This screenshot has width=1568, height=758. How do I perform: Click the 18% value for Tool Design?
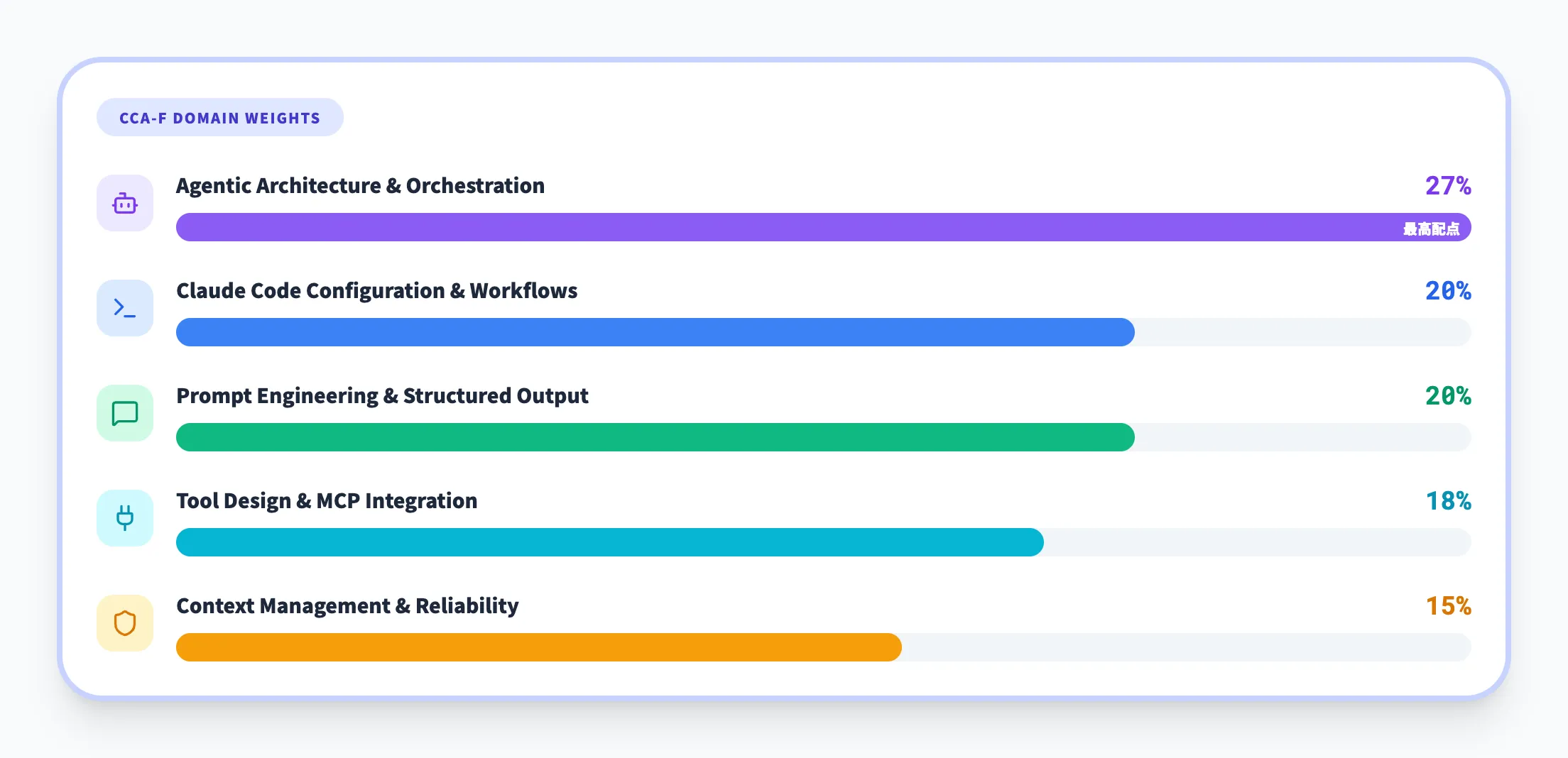tap(1448, 501)
